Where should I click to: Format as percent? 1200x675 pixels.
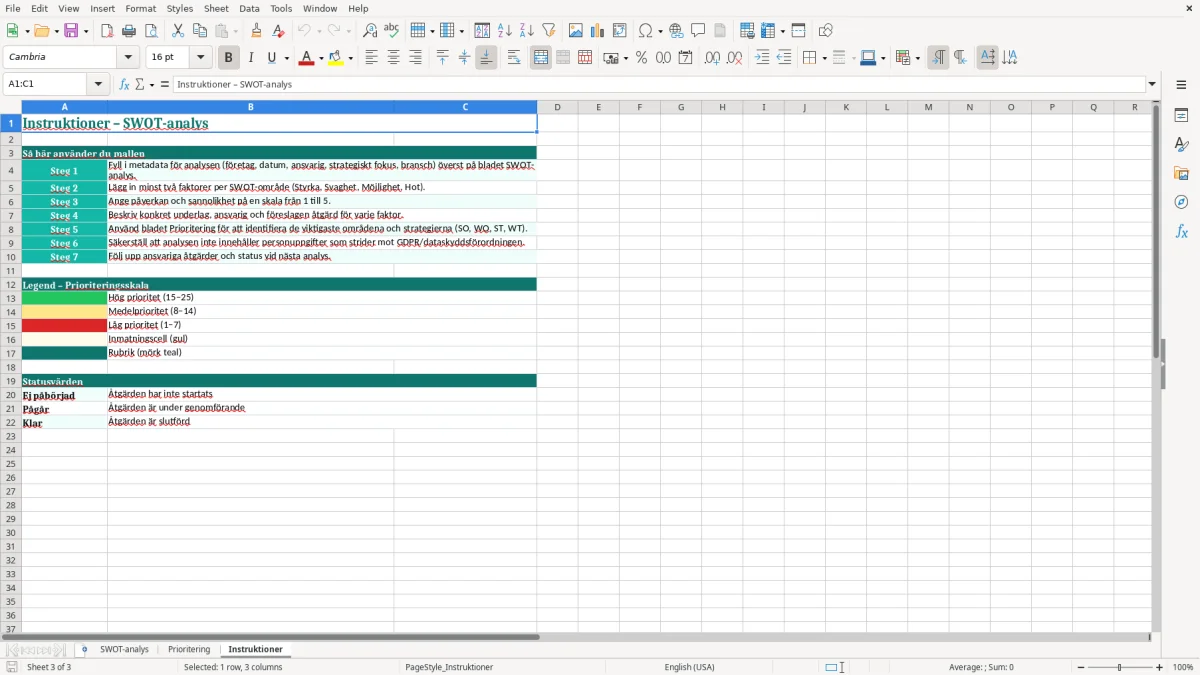642,58
